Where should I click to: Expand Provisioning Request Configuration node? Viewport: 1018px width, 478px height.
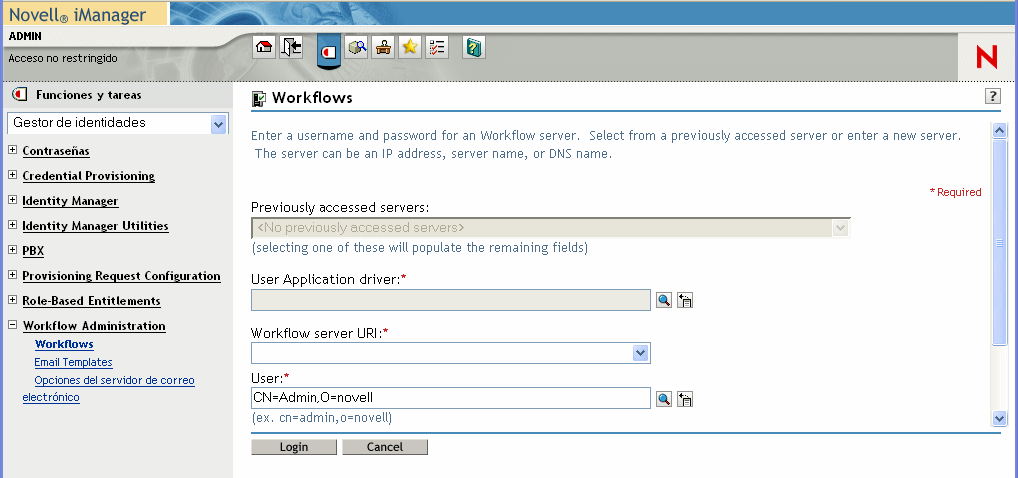click(12, 275)
